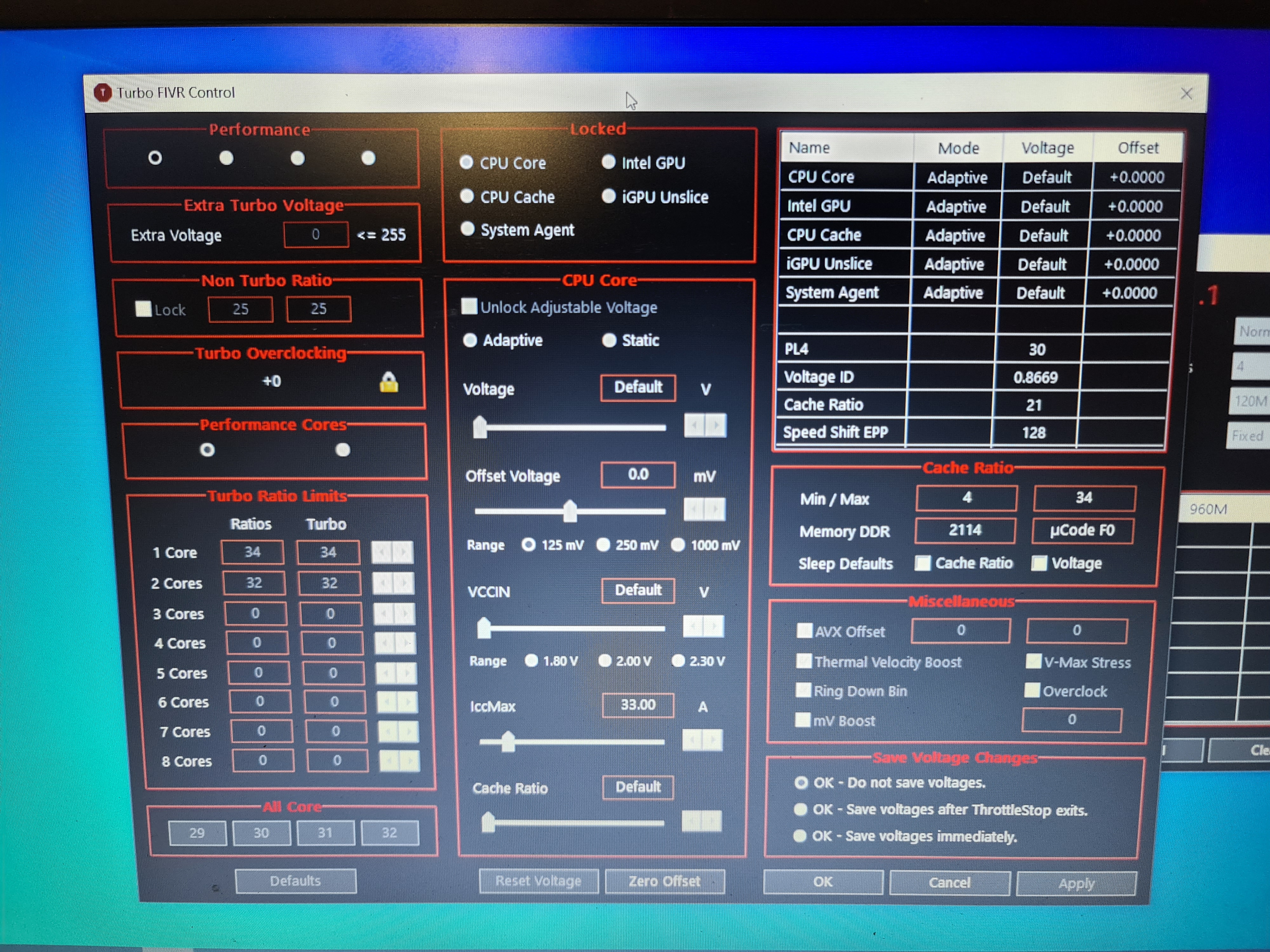The width and height of the screenshot is (1270, 952).
Task: Select 1000 mV offset range
Action: tap(678, 545)
